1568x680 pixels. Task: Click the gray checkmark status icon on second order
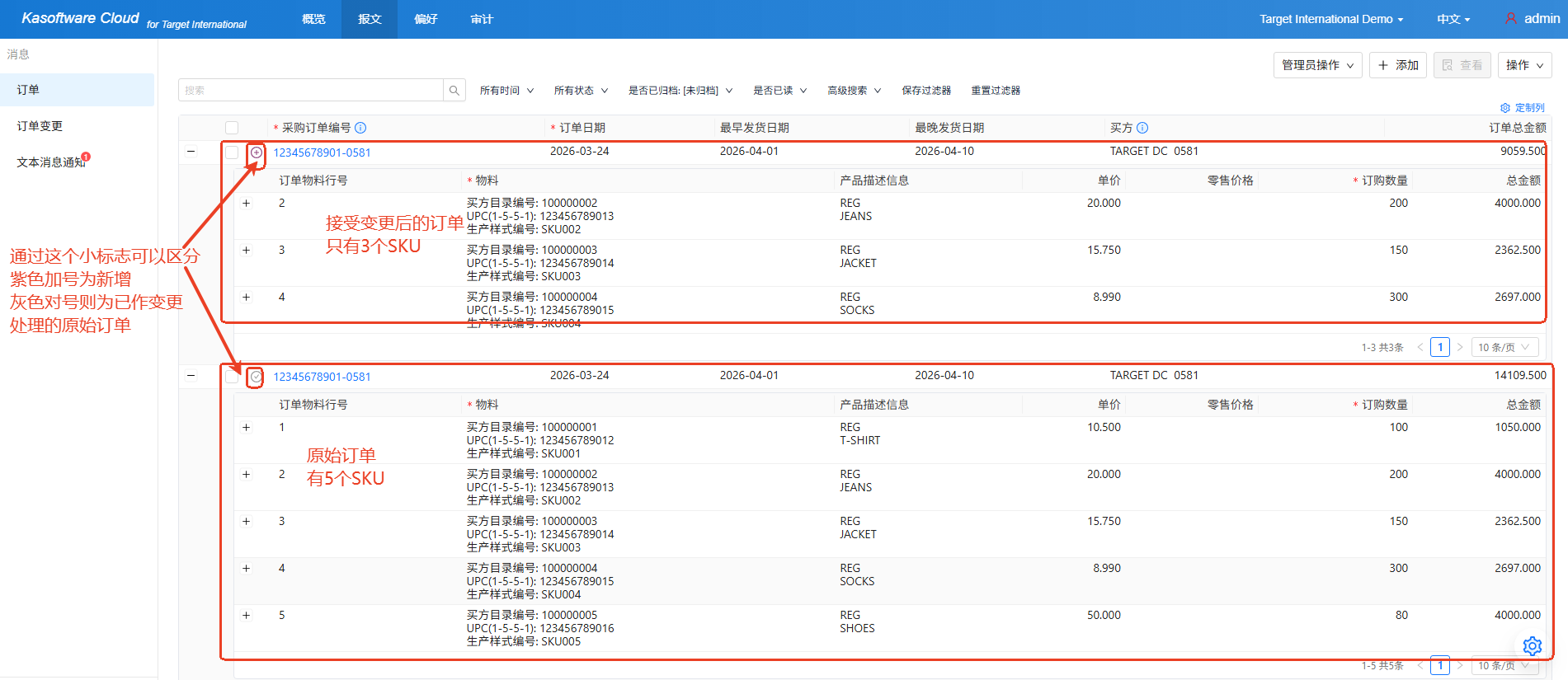(257, 377)
